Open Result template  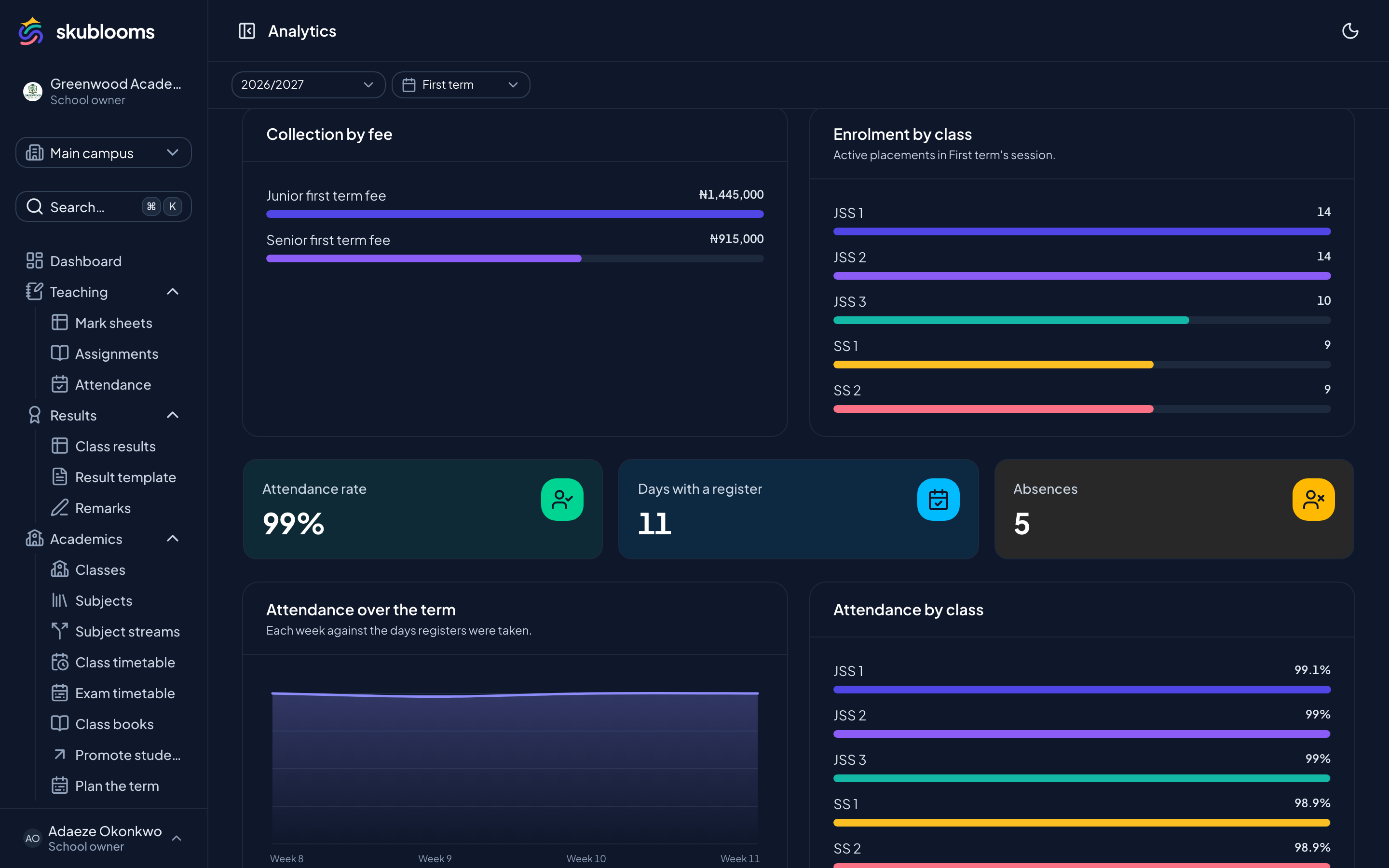(x=125, y=477)
